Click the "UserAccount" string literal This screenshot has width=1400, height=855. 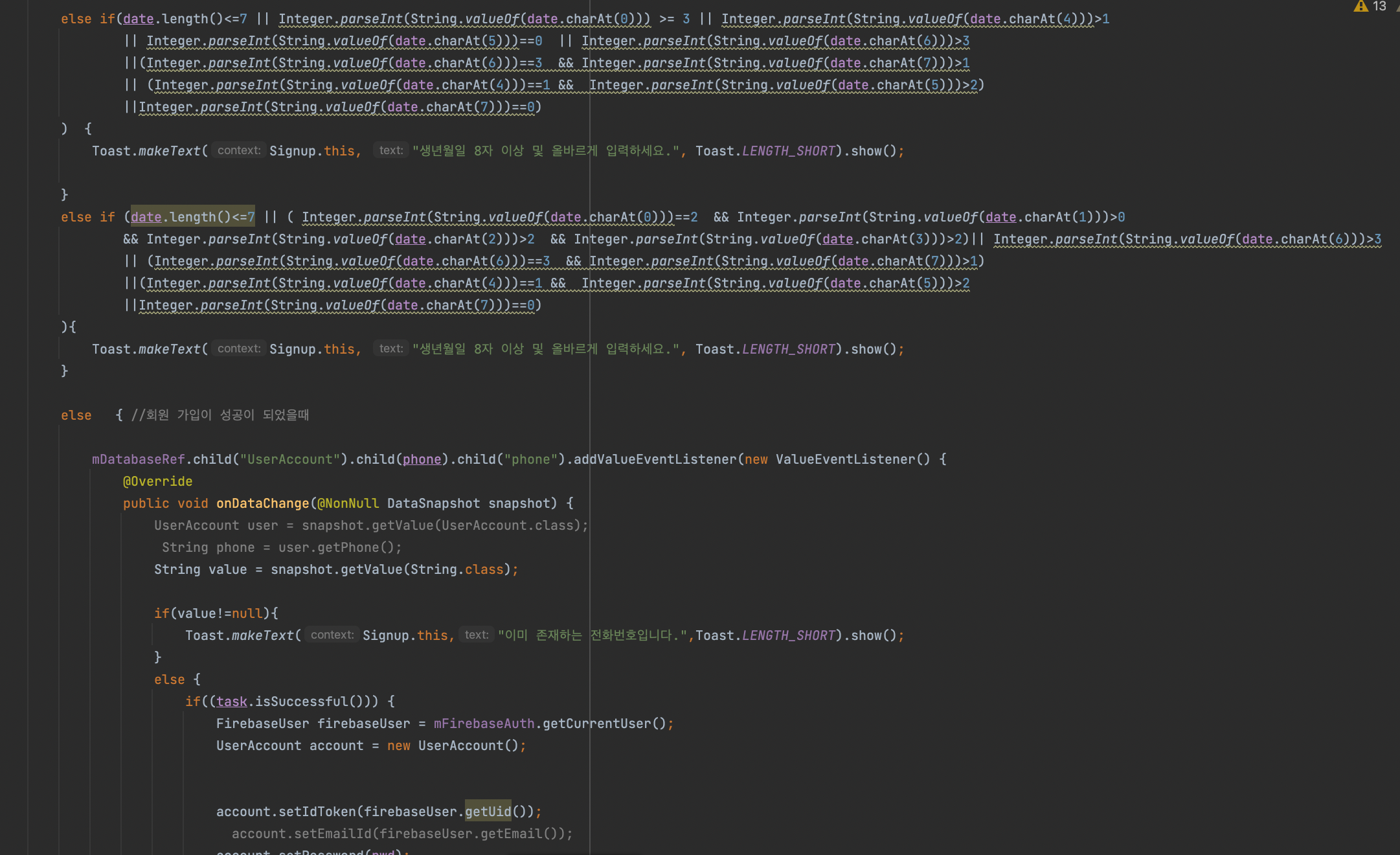pos(289,459)
